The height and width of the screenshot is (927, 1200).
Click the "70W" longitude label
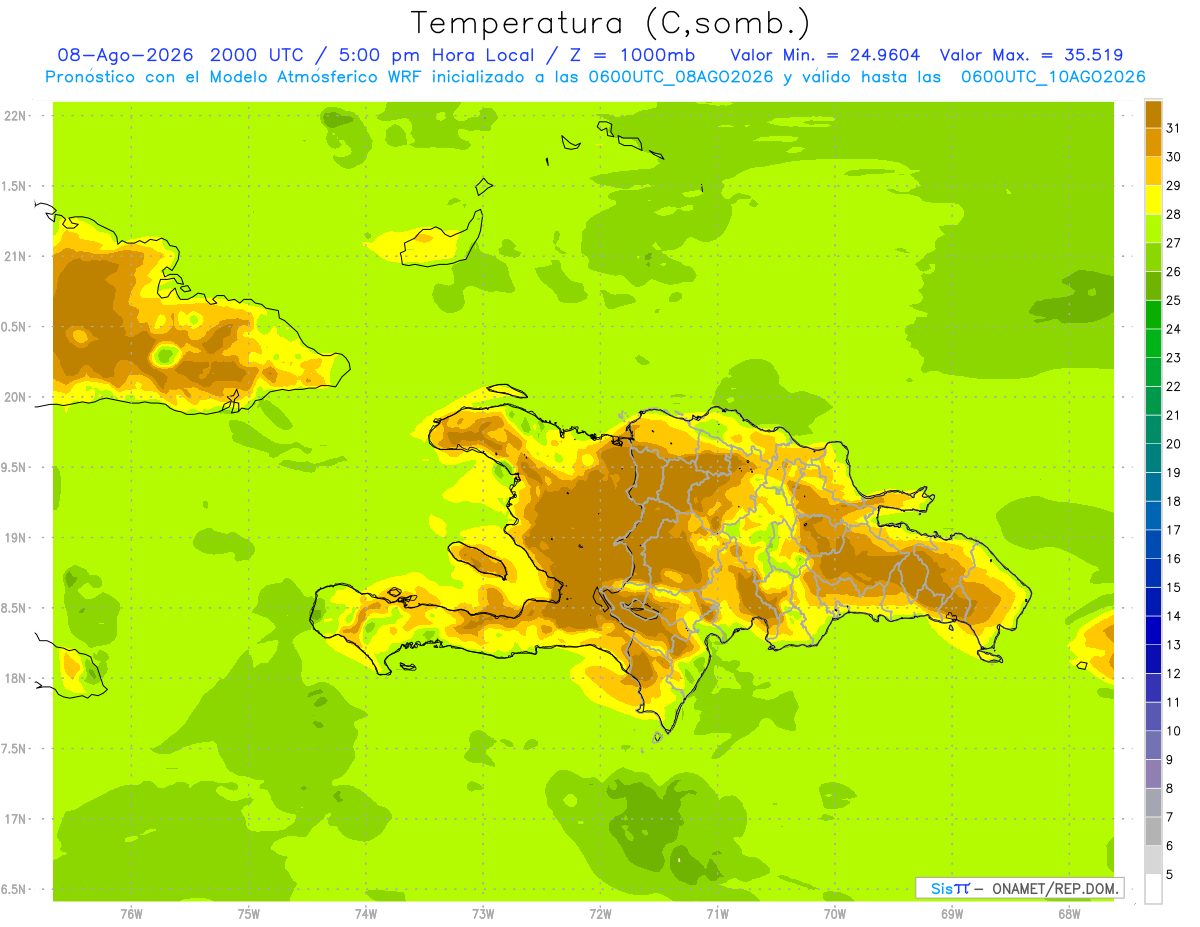coord(835,914)
